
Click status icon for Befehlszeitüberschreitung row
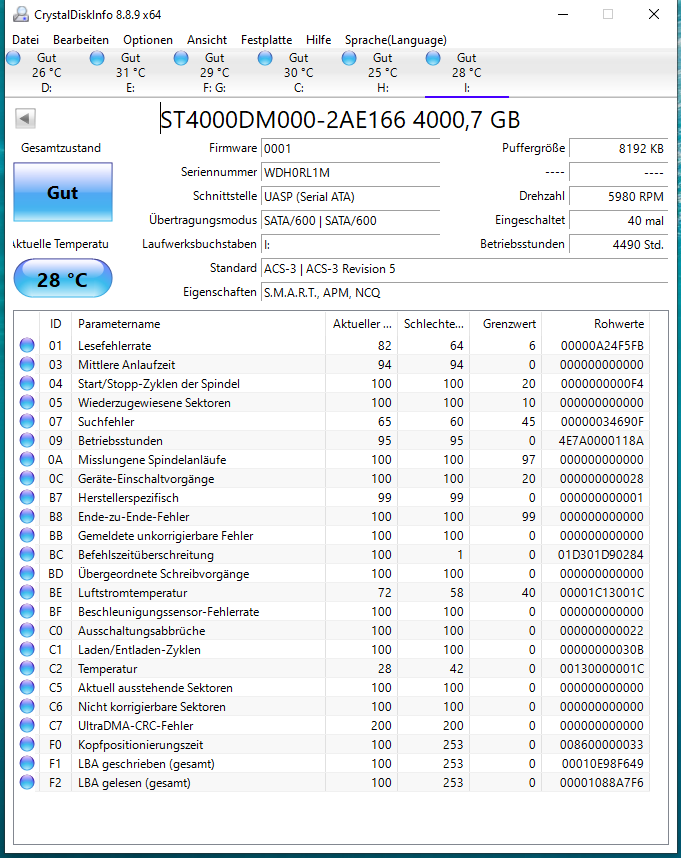coord(27,554)
